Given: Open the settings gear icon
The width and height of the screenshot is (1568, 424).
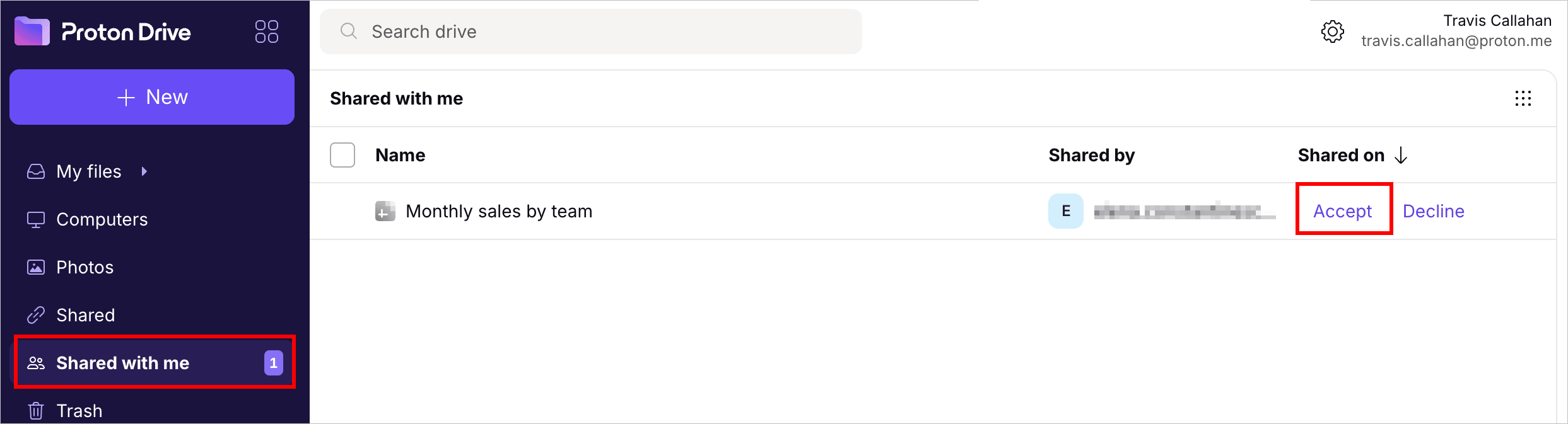Looking at the screenshot, I should coord(1333,31).
